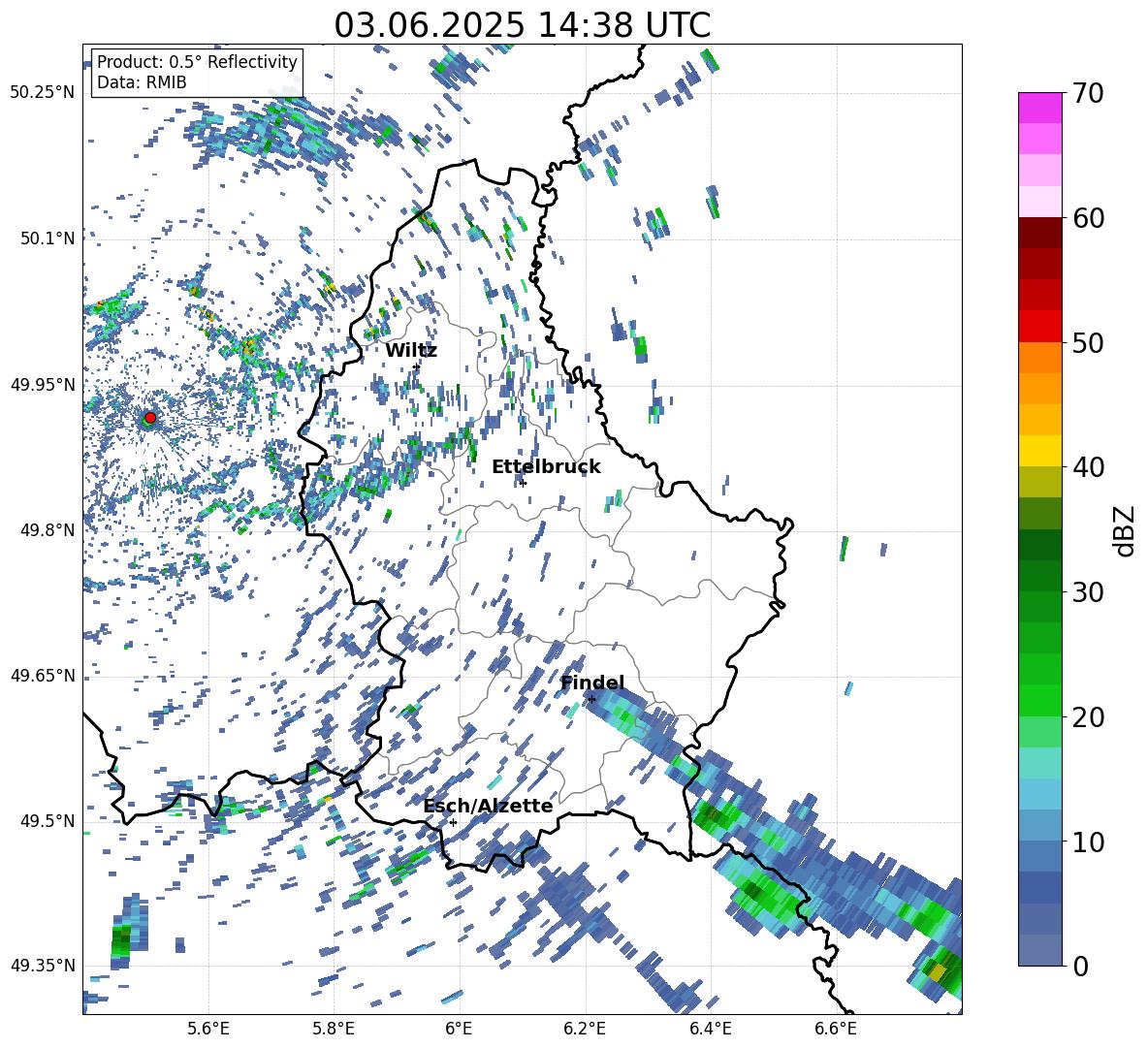1148x1048 pixels.
Task: Click the red radar site marker
Action: pos(150,418)
